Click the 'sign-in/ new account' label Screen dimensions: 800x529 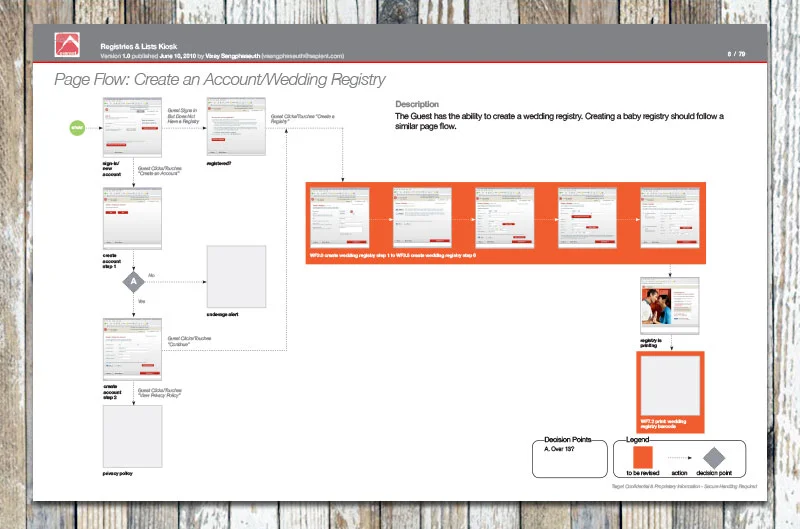(x=112, y=169)
